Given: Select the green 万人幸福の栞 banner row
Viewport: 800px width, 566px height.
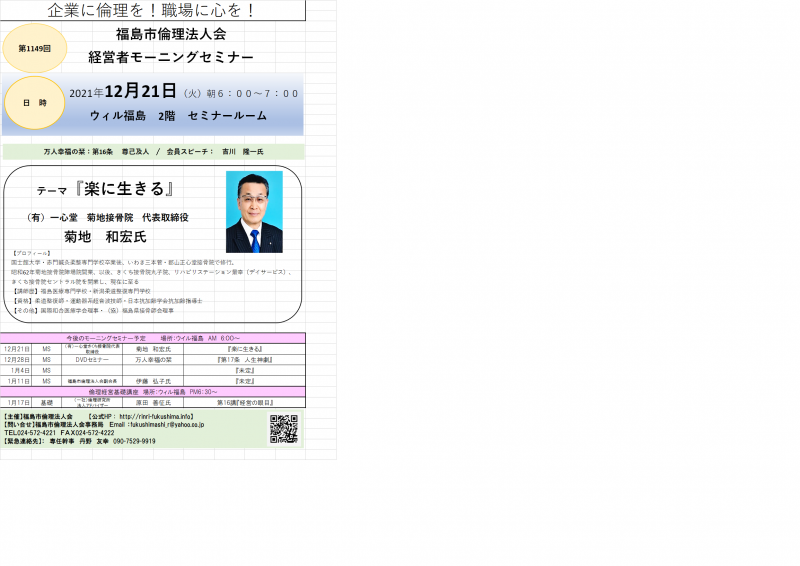Looking at the screenshot, I should click(153, 151).
